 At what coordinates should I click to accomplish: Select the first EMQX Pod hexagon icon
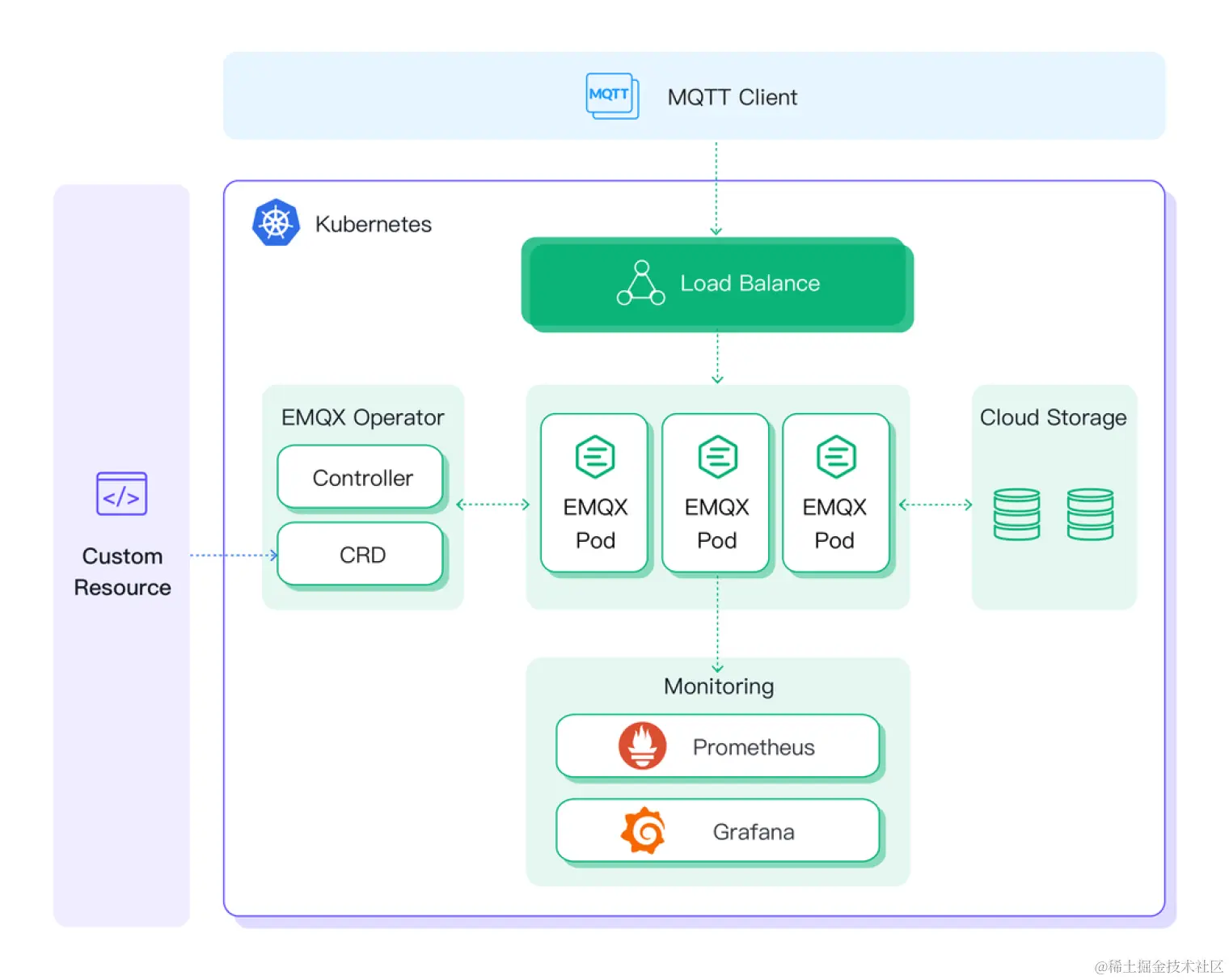[x=594, y=455]
